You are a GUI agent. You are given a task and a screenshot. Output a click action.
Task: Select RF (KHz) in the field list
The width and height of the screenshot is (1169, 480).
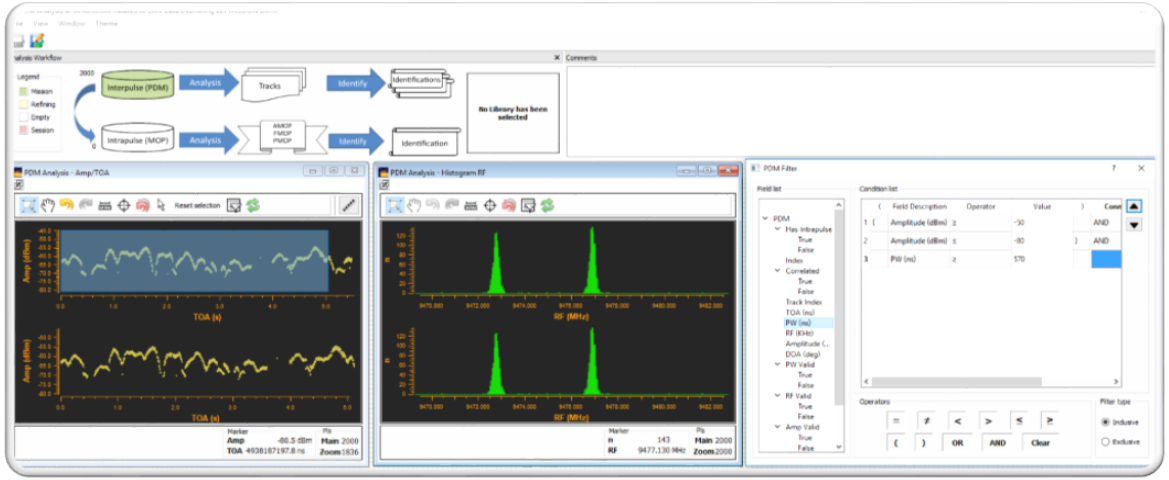tap(799, 333)
